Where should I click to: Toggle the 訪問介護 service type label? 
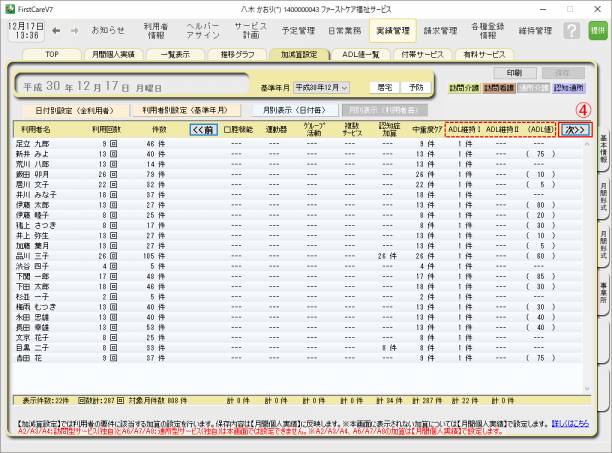[463, 88]
